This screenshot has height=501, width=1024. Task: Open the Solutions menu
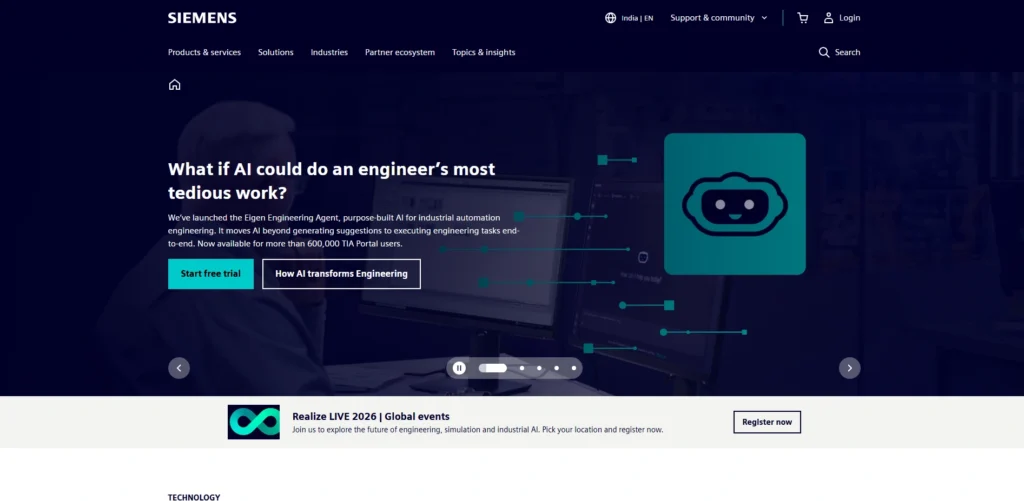coord(276,52)
